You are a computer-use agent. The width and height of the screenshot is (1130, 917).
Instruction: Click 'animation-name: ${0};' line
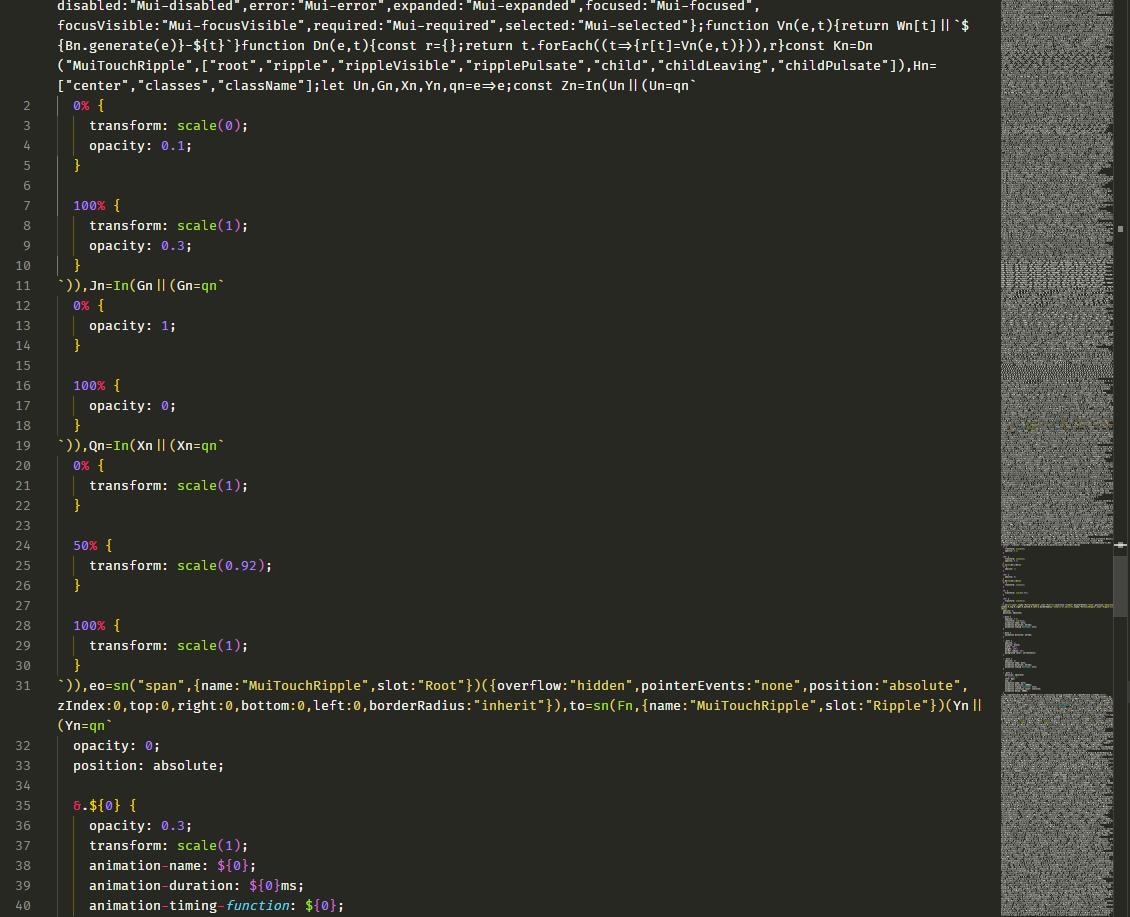coord(173,866)
